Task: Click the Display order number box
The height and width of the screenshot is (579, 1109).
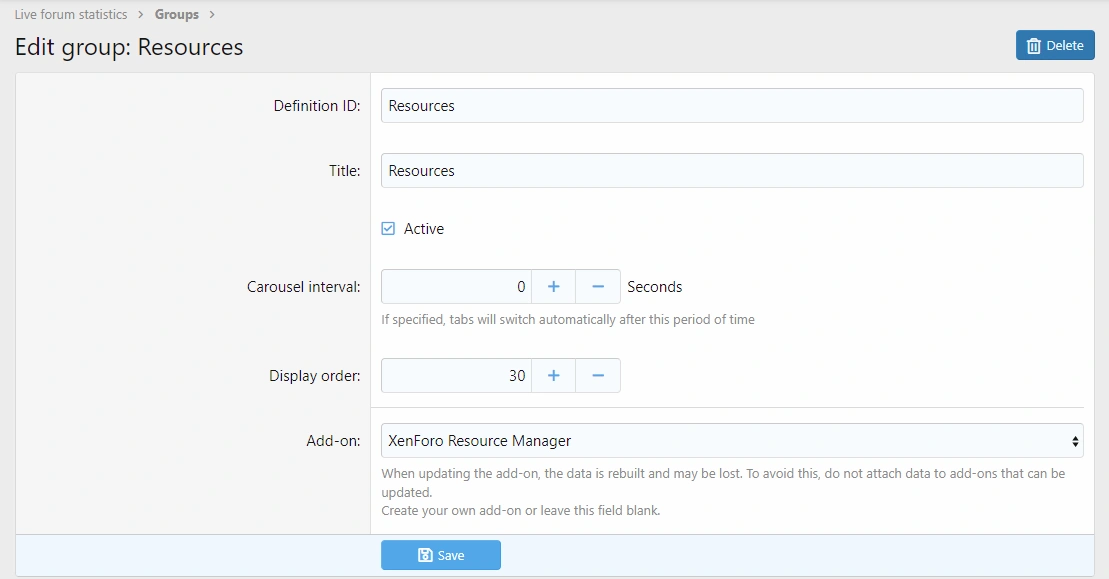Action: [x=456, y=376]
